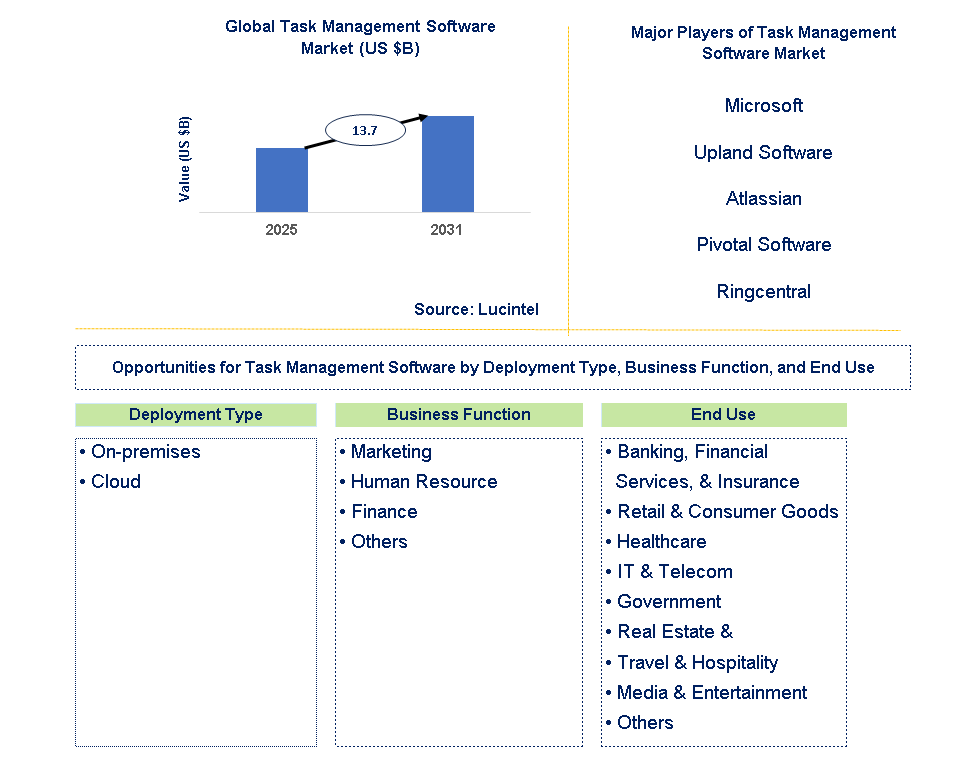975x767 pixels.
Task: Select the Upland Software player name
Action: pyautogui.click(x=763, y=152)
